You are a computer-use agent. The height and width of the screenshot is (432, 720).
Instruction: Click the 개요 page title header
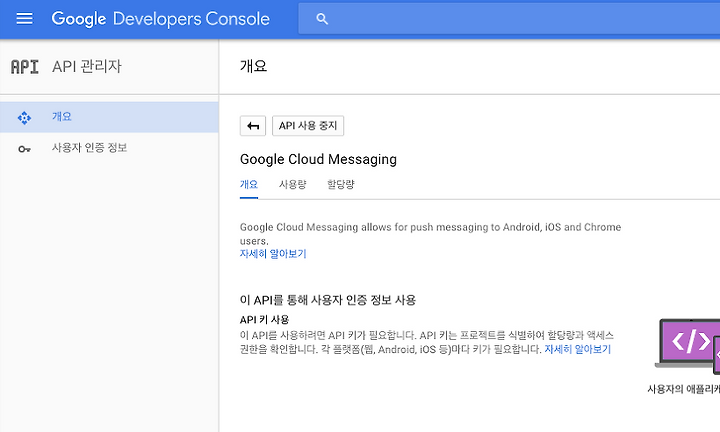click(x=253, y=66)
